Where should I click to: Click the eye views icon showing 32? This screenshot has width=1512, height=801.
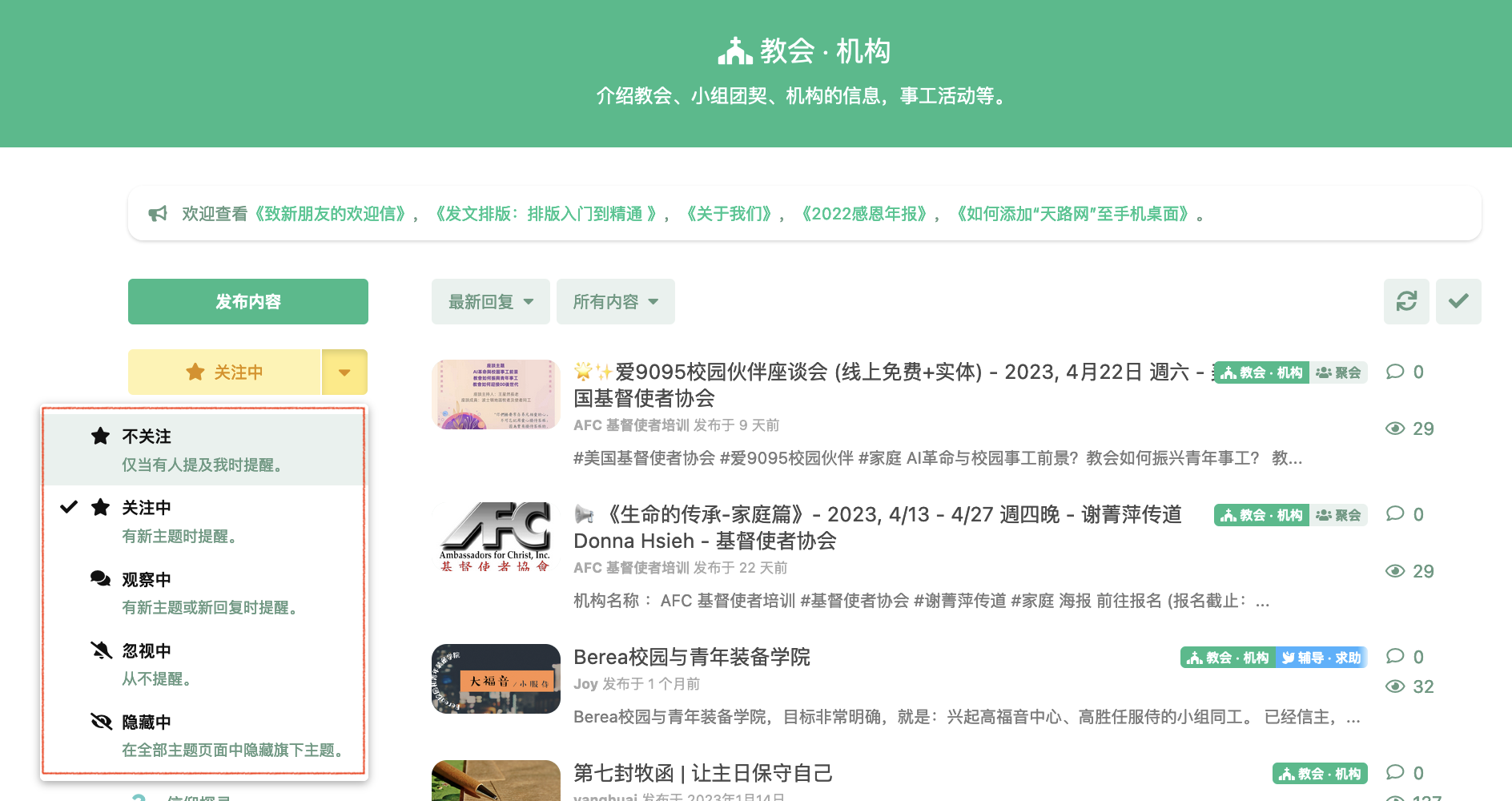[x=1395, y=686]
